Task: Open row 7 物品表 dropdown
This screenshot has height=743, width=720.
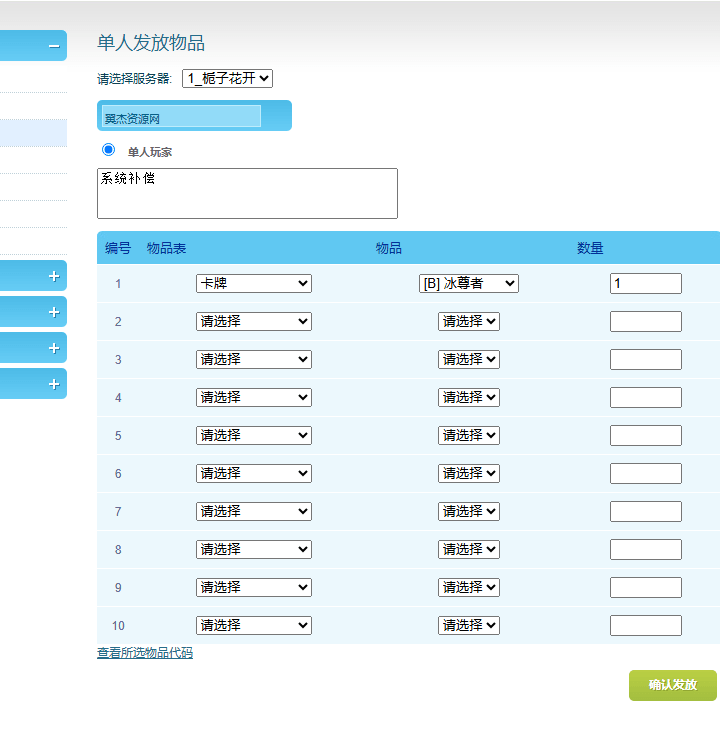Action: (254, 511)
